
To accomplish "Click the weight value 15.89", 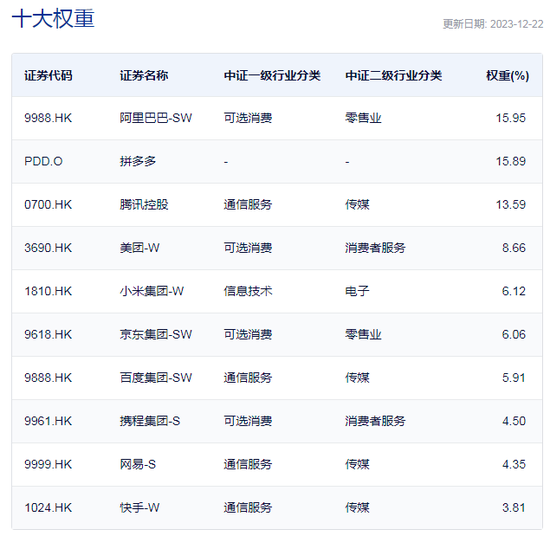I will pyautogui.click(x=511, y=161).
